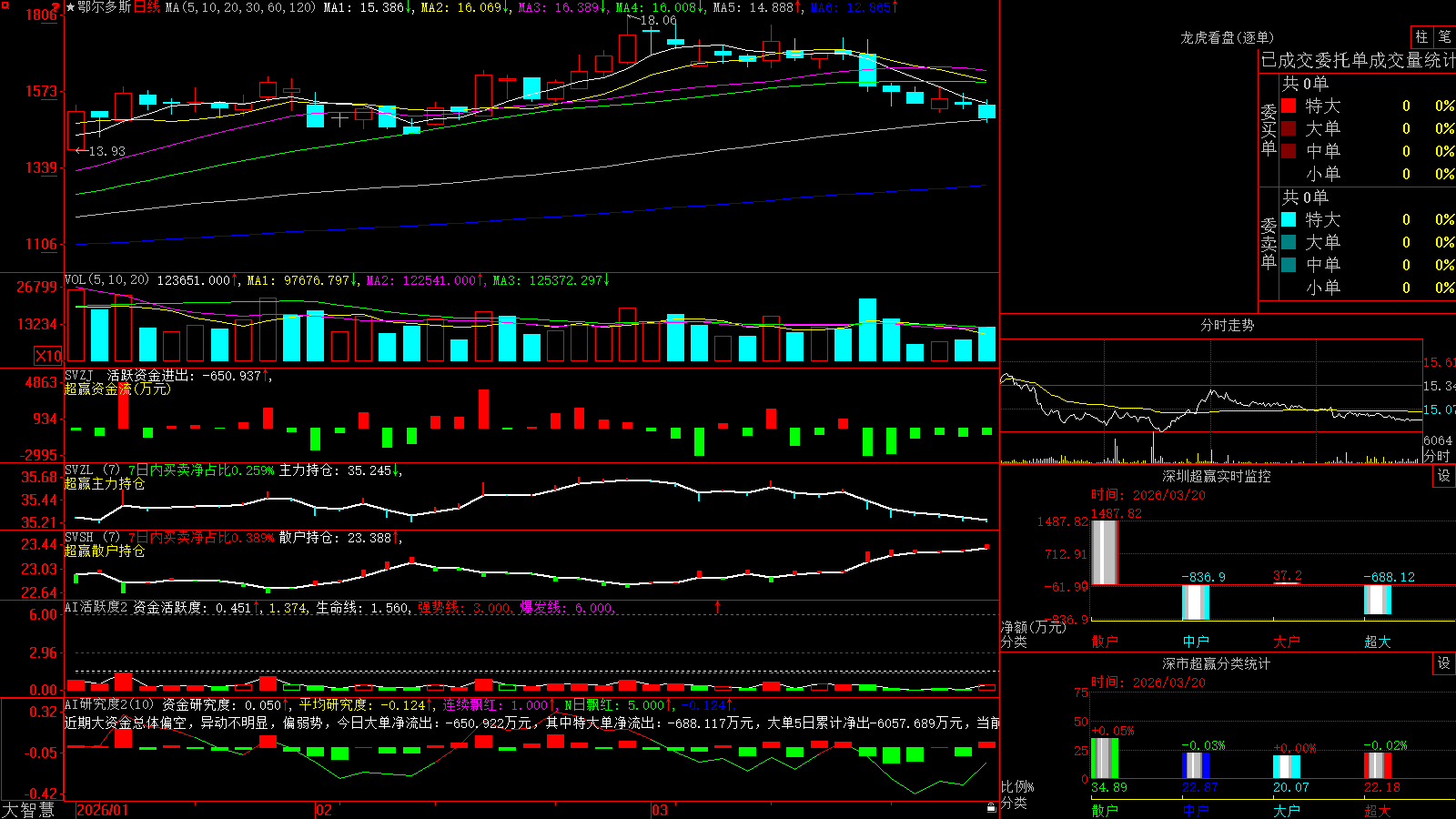
Task: Click the 委买单 section label
Action: (x=1269, y=129)
